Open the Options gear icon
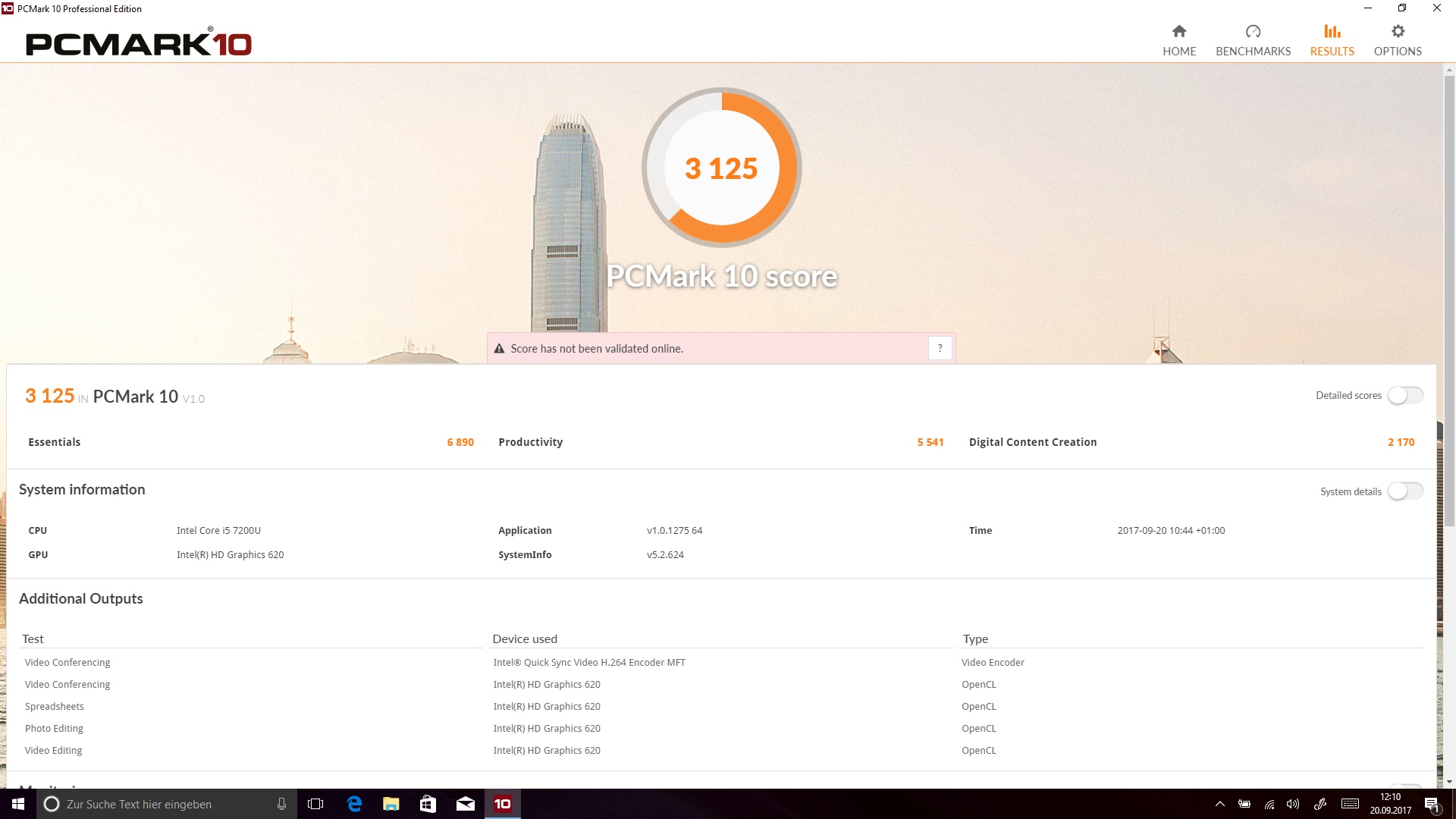The width and height of the screenshot is (1456, 819). [x=1398, y=31]
